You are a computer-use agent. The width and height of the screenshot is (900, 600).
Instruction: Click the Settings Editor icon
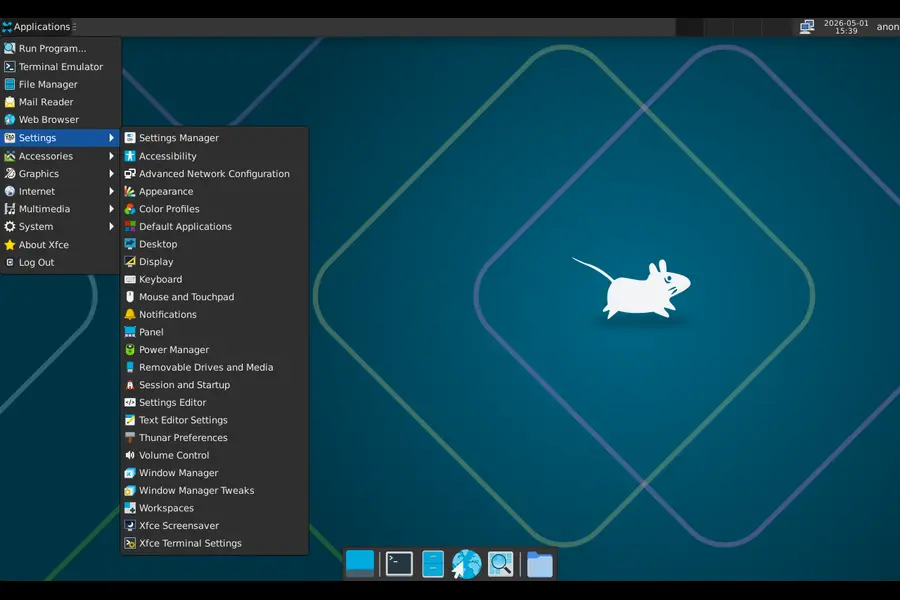(130, 402)
